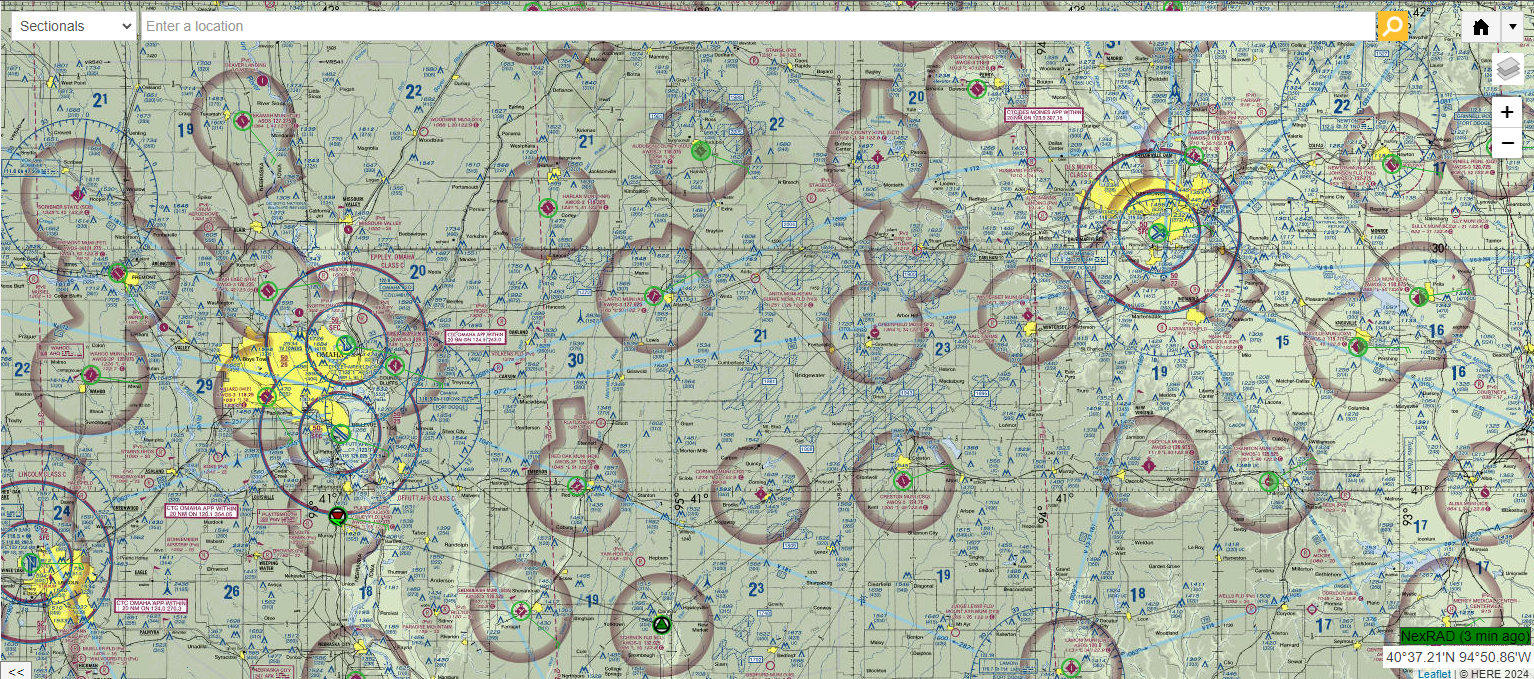Click the green-circled Fremont airport marker
This screenshot has width=1534, height=679.
click(117, 273)
